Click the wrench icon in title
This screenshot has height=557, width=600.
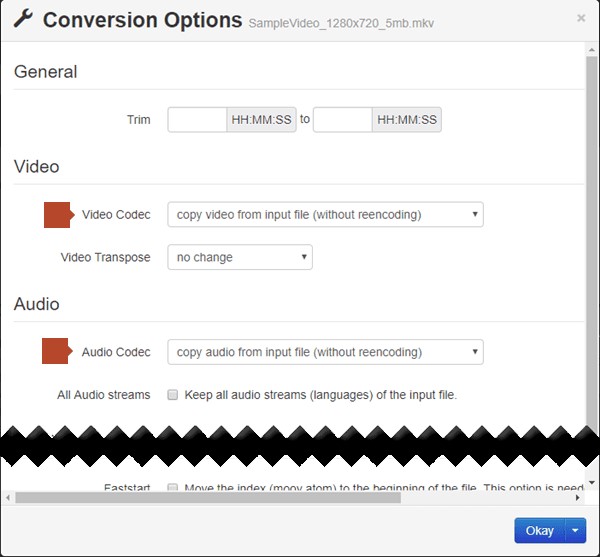[x=23, y=19]
